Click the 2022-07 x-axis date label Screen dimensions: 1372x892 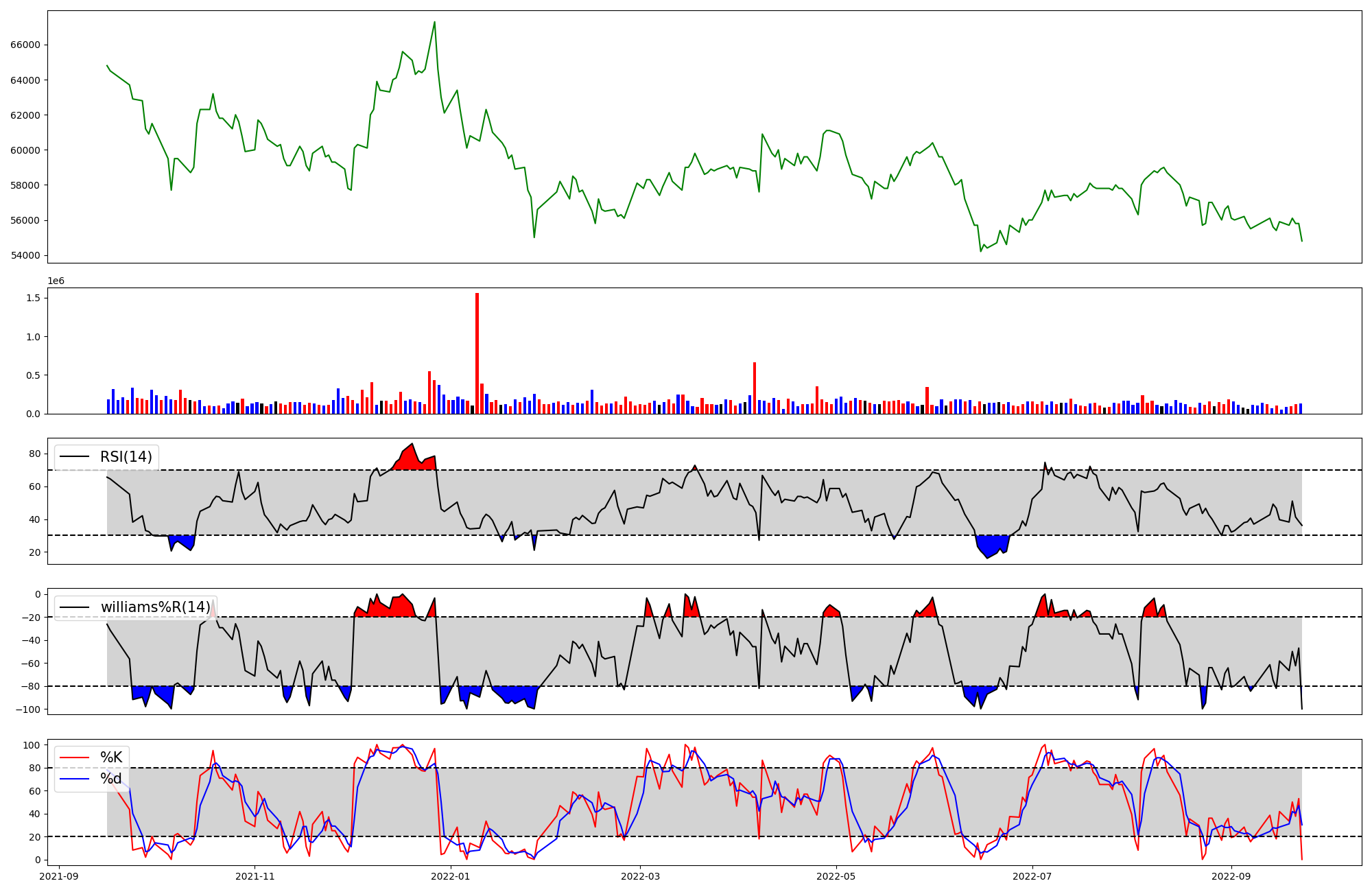1032,876
